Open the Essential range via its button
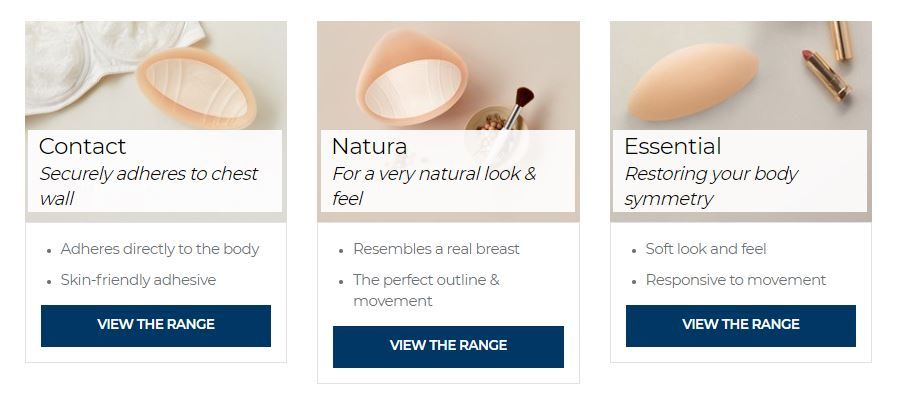 740,325
